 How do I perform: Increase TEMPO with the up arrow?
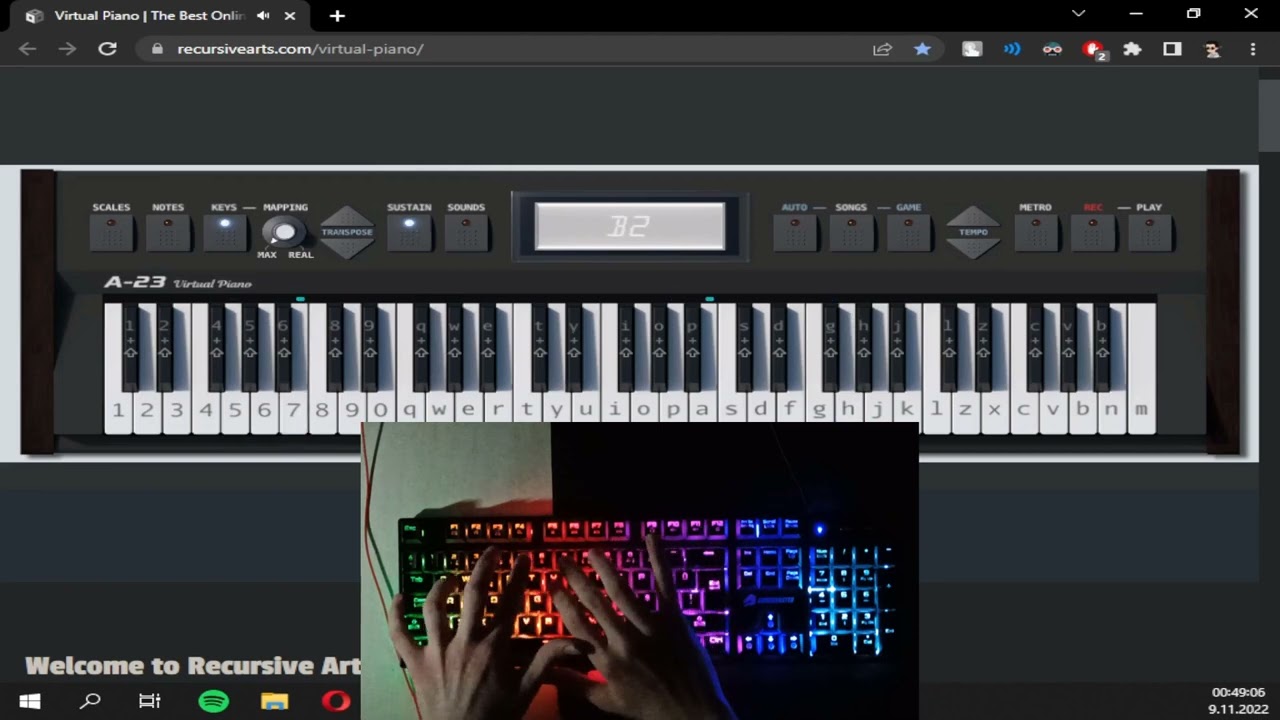coord(973,216)
